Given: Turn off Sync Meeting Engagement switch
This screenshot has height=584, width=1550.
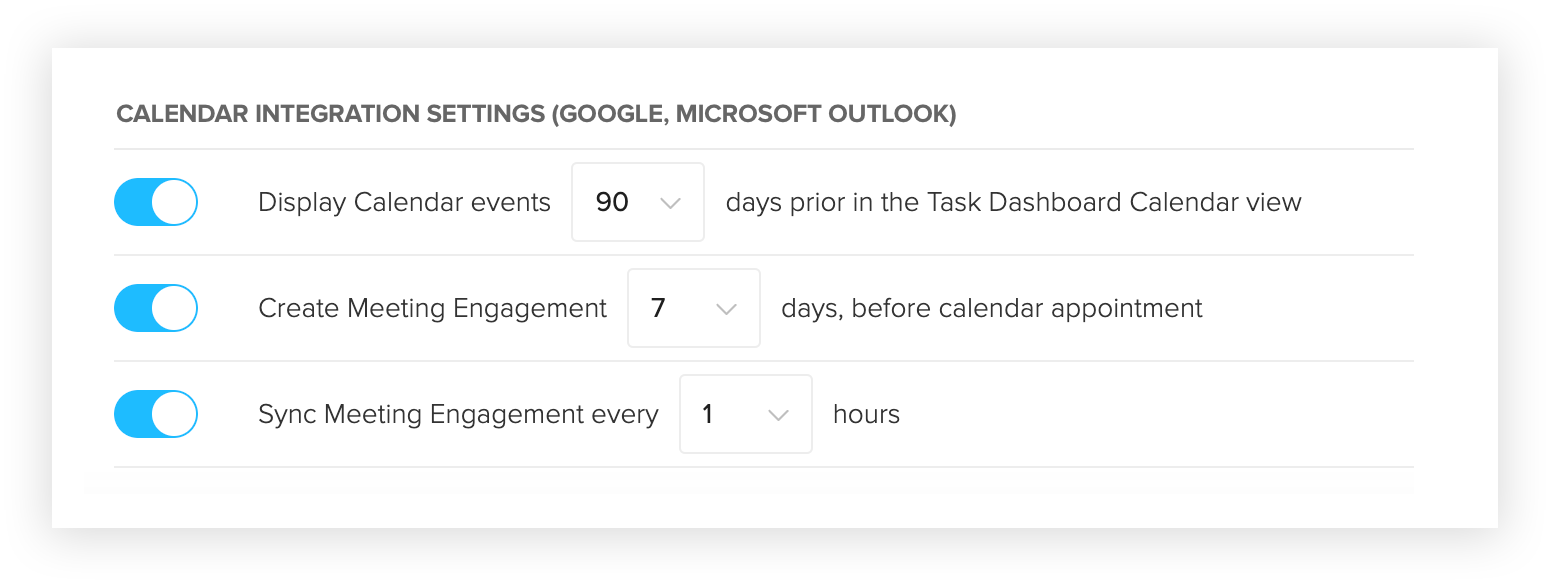Looking at the screenshot, I should 156,414.
